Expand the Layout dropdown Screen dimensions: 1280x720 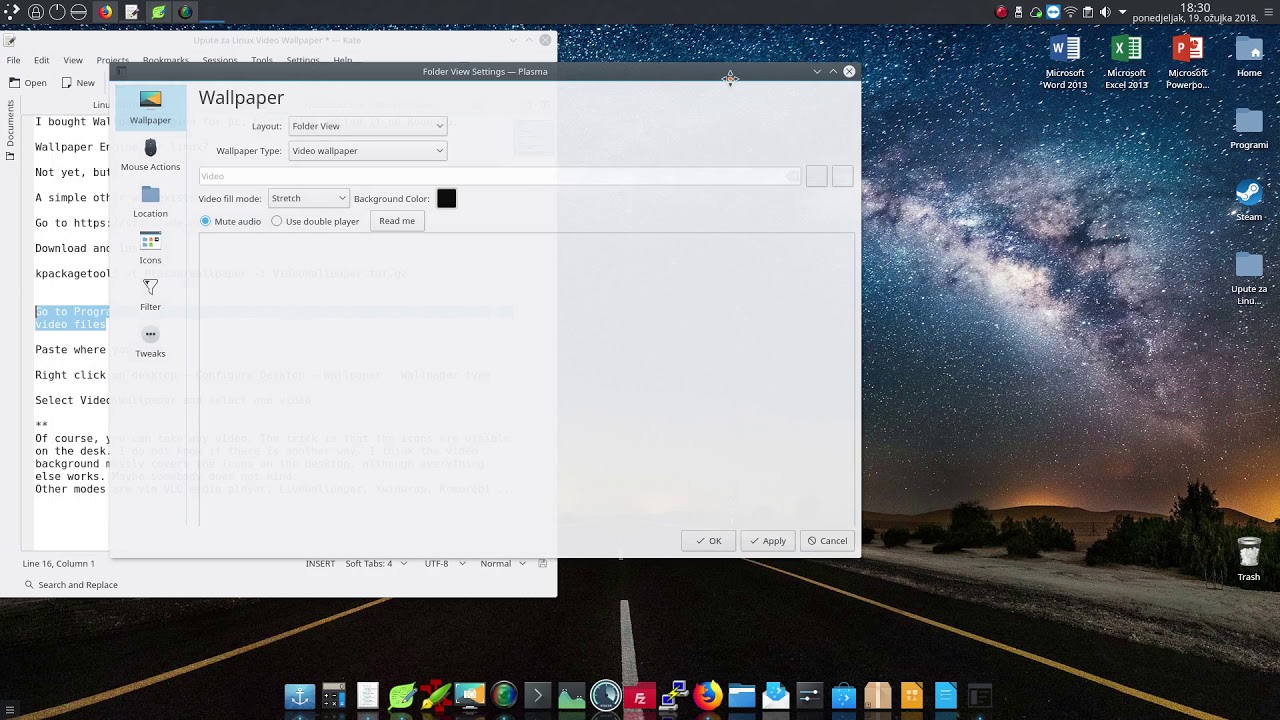[367, 126]
